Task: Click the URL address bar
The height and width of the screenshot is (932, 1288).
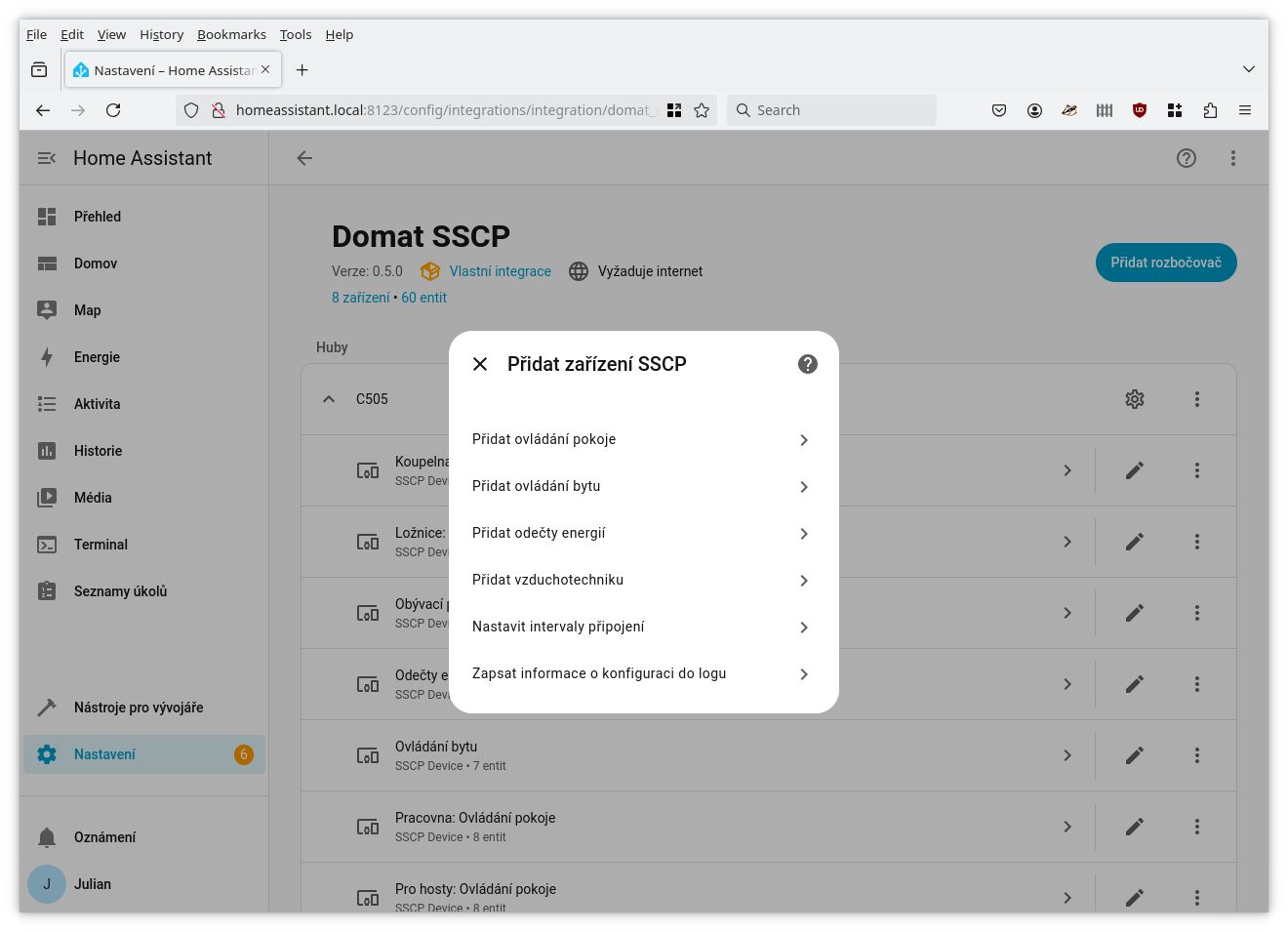Action: 444,110
